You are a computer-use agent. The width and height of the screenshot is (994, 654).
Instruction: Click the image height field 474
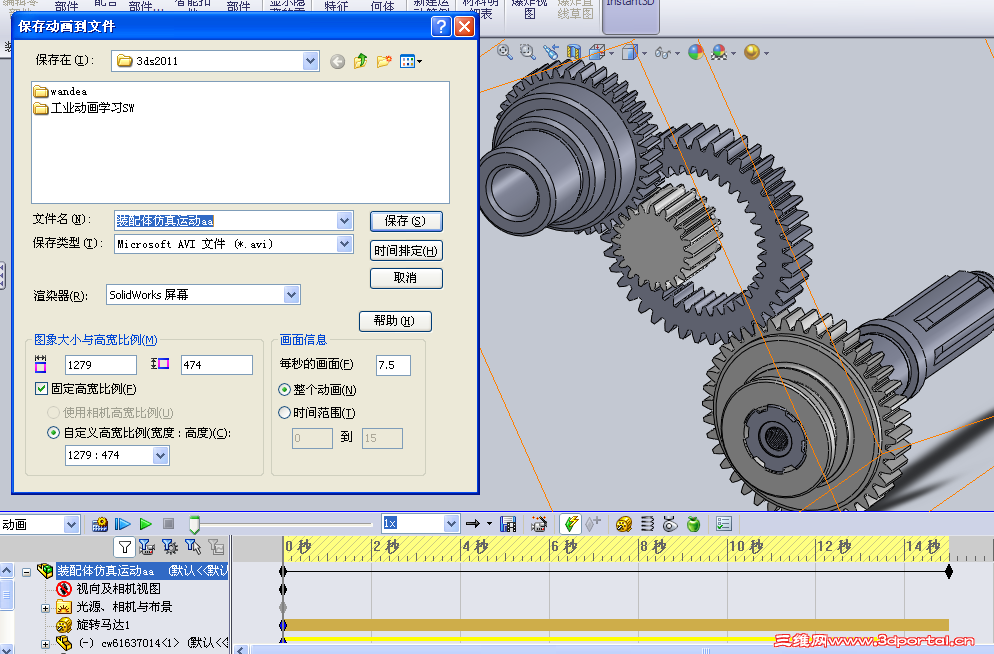(x=217, y=365)
